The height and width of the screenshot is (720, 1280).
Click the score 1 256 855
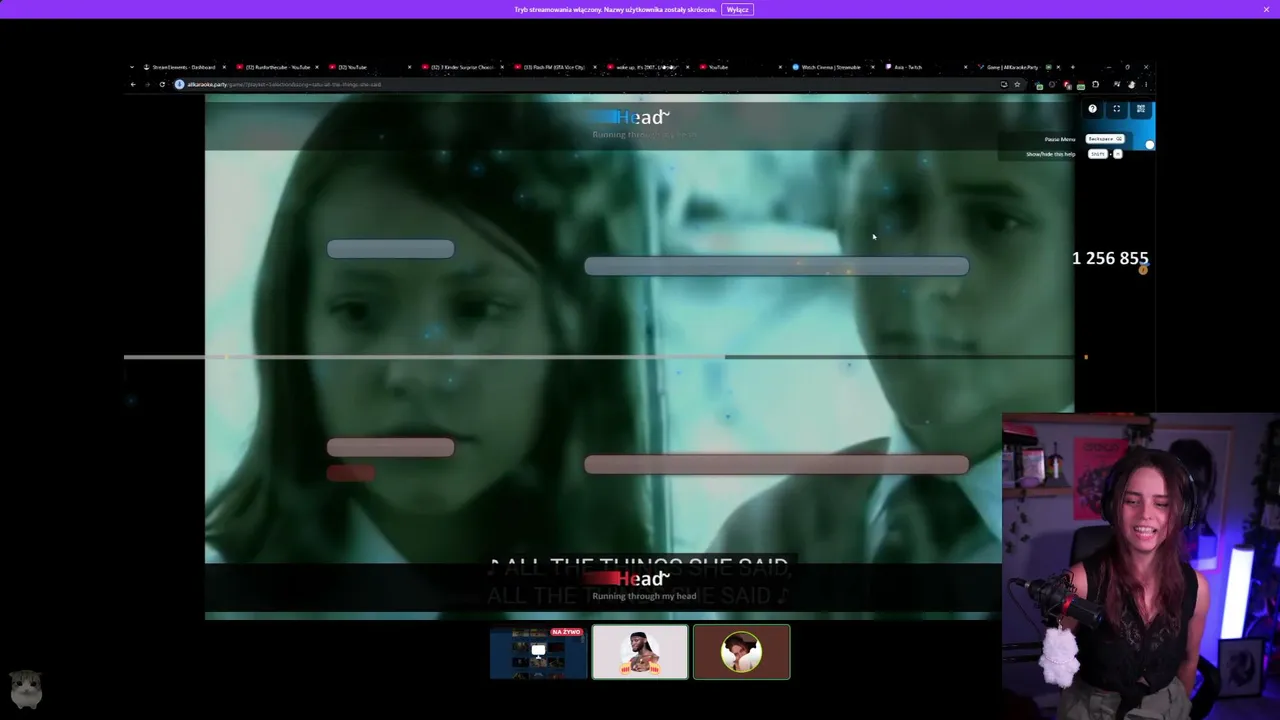(x=1110, y=258)
